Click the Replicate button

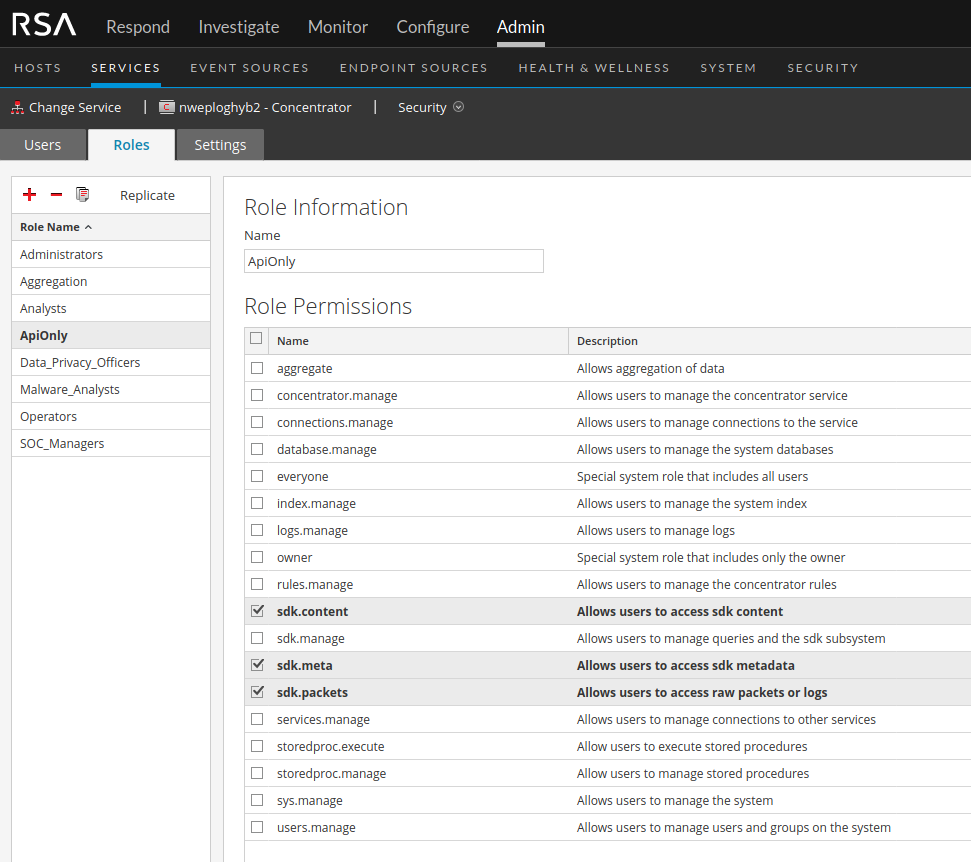pos(147,195)
